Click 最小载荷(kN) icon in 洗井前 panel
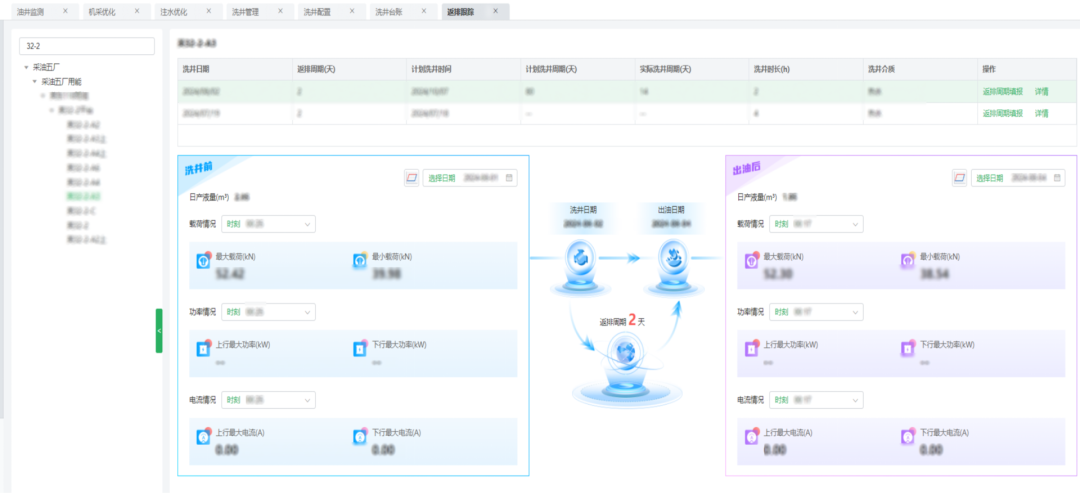Image resolution: width=1080 pixels, height=499 pixels. point(360,261)
